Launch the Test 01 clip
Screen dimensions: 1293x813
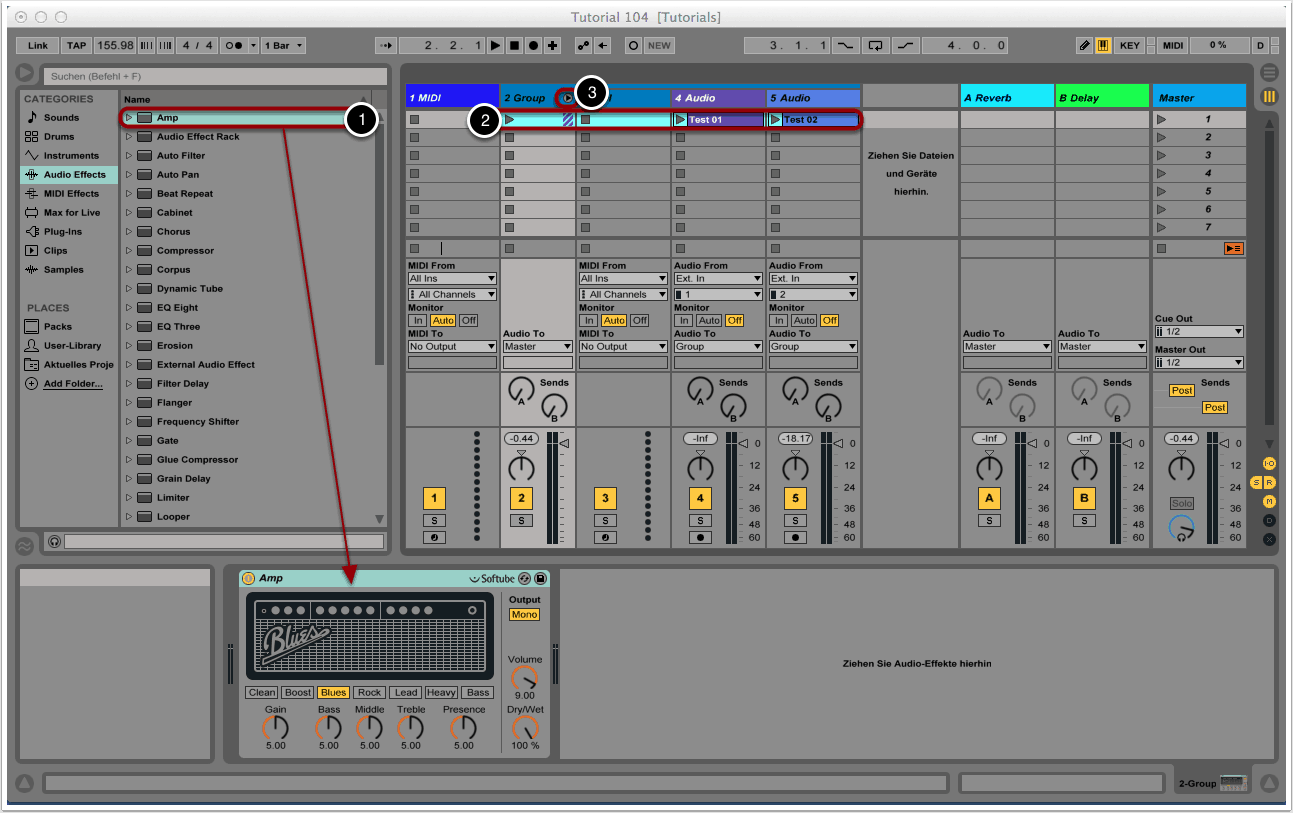[x=681, y=120]
